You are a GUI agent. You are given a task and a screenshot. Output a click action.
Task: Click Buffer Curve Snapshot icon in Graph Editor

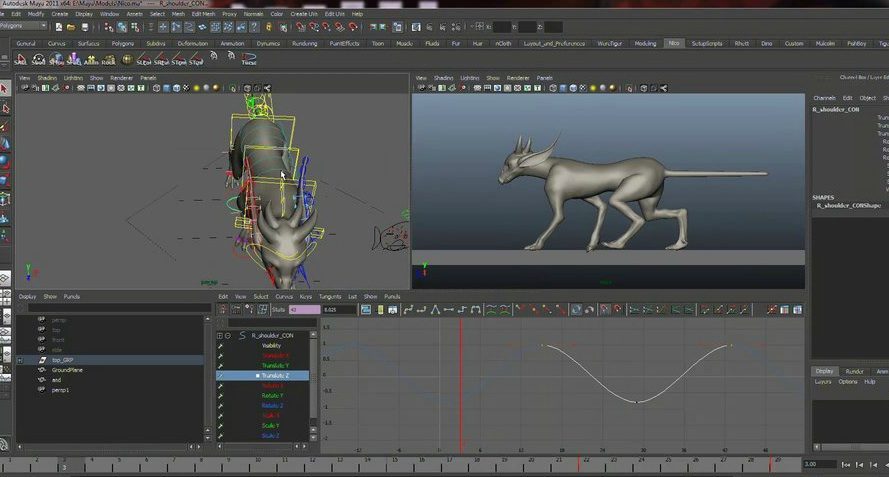pyautogui.click(x=491, y=310)
